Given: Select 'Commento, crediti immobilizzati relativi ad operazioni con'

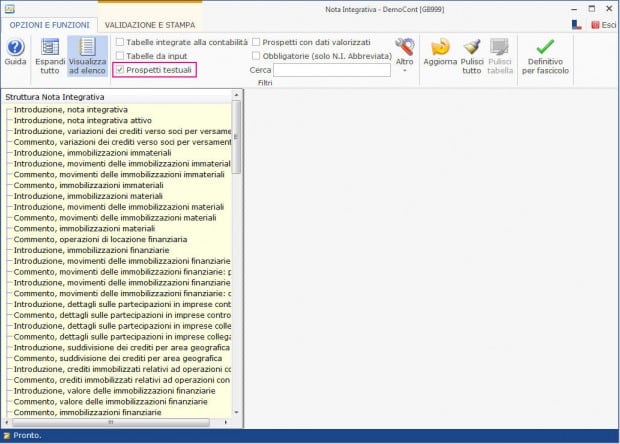Looking at the screenshot, I should (x=122, y=380).
